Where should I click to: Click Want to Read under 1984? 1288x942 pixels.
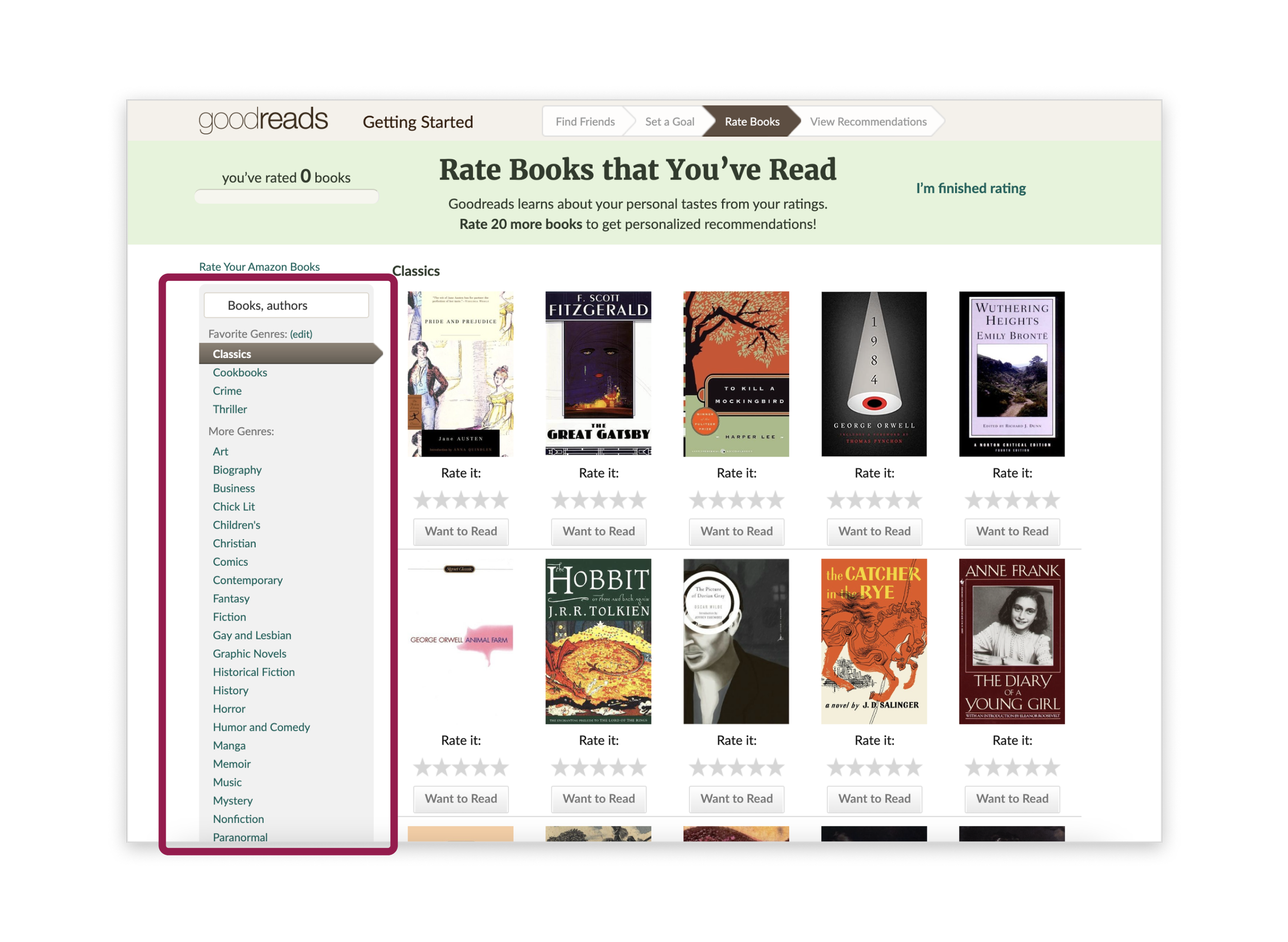(x=874, y=532)
